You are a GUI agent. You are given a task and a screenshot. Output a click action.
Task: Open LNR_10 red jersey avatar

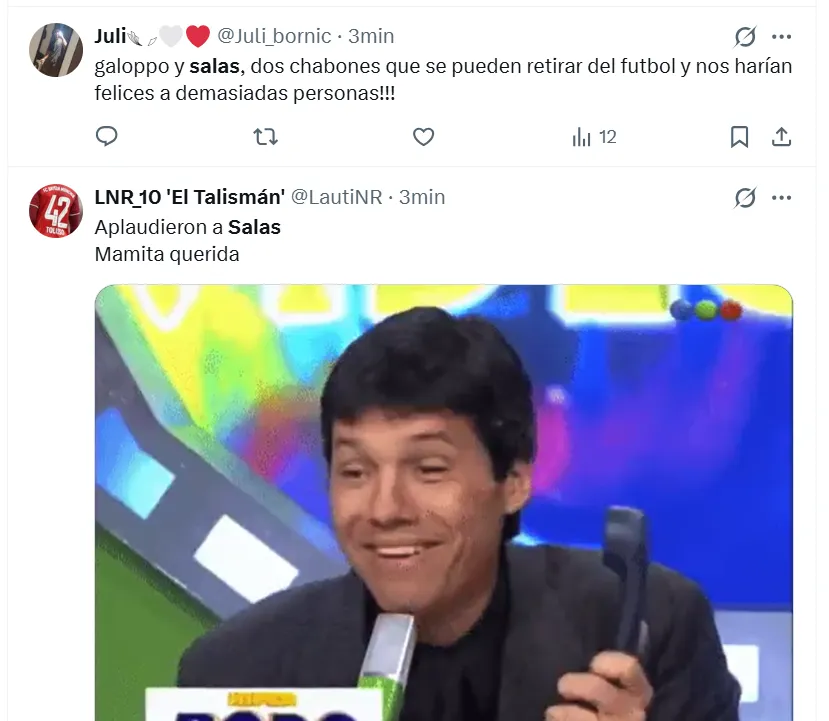pyautogui.click(x=56, y=210)
